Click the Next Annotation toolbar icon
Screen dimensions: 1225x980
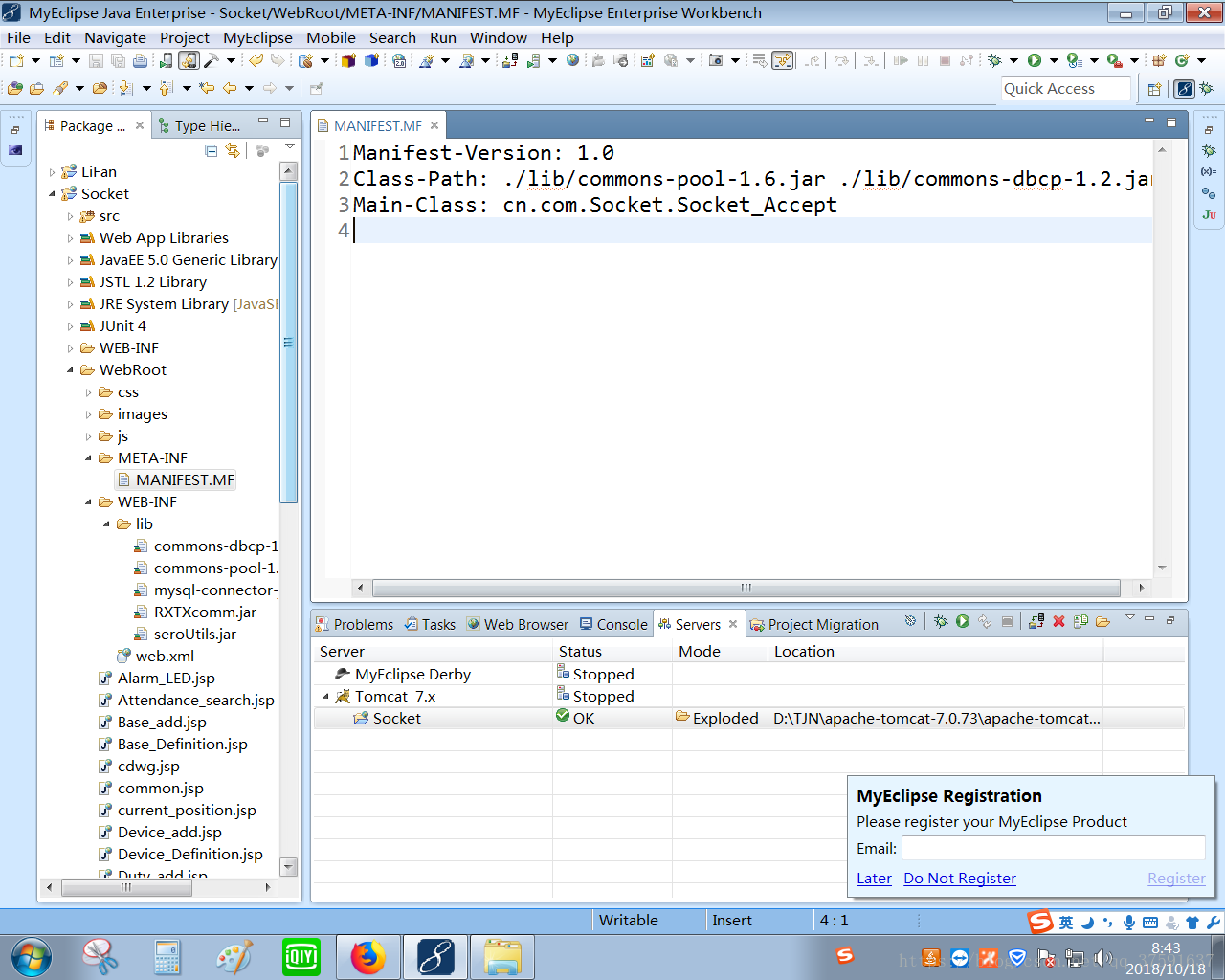125,88
